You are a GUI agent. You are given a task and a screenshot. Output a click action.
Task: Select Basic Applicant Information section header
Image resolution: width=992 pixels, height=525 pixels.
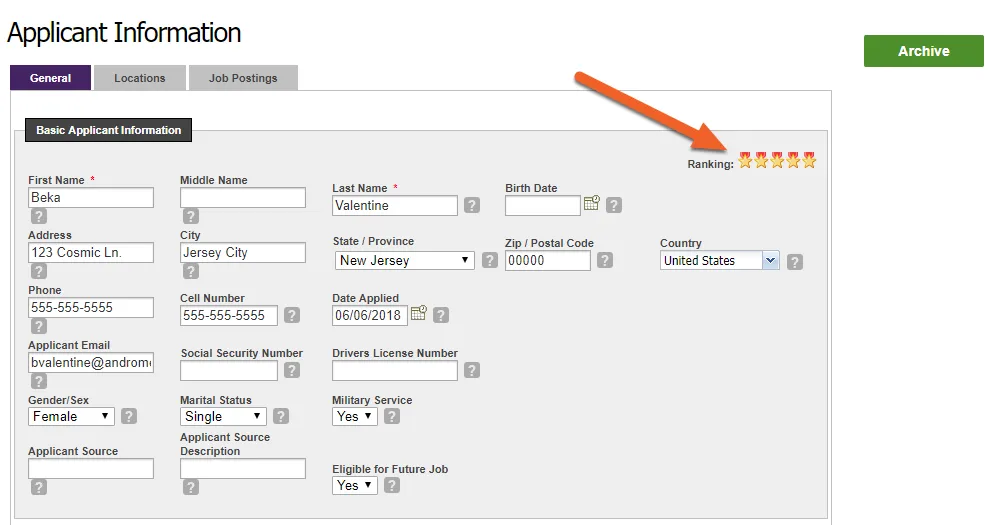point(108,130)
